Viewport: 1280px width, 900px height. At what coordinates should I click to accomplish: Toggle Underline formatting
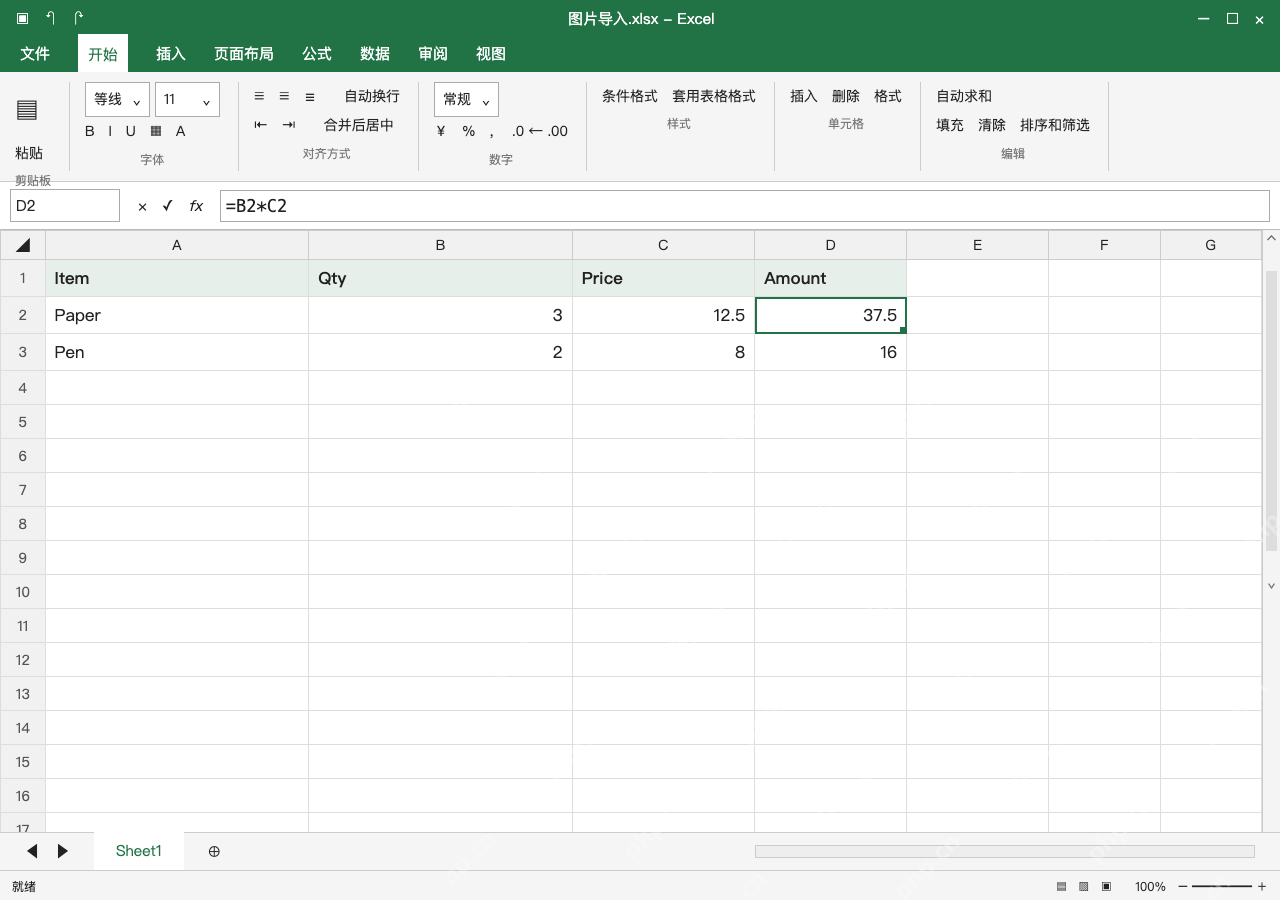coord(130,131)
